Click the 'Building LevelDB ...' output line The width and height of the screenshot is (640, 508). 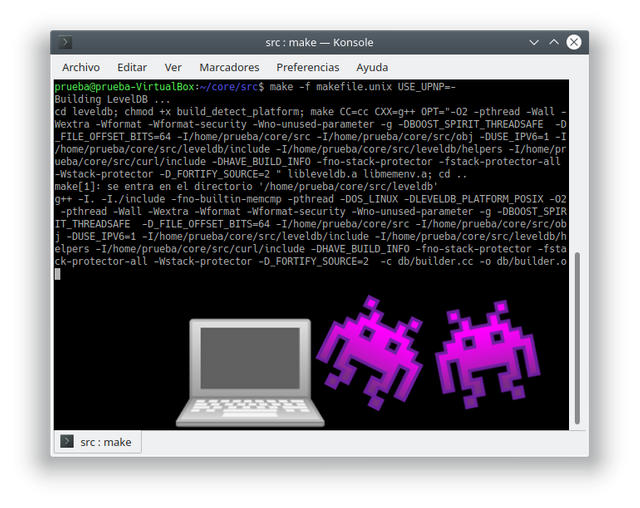[112, 100]
